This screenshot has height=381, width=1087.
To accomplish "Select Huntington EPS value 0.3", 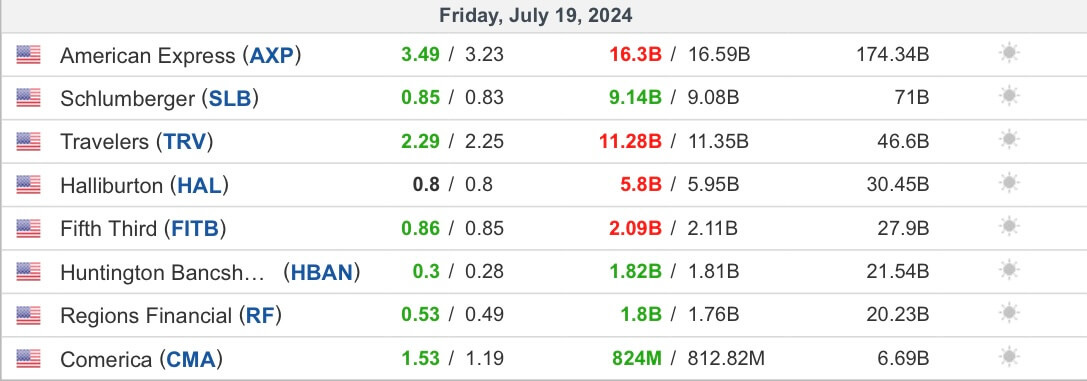I will pyautogui.click(x=426, y=271).
